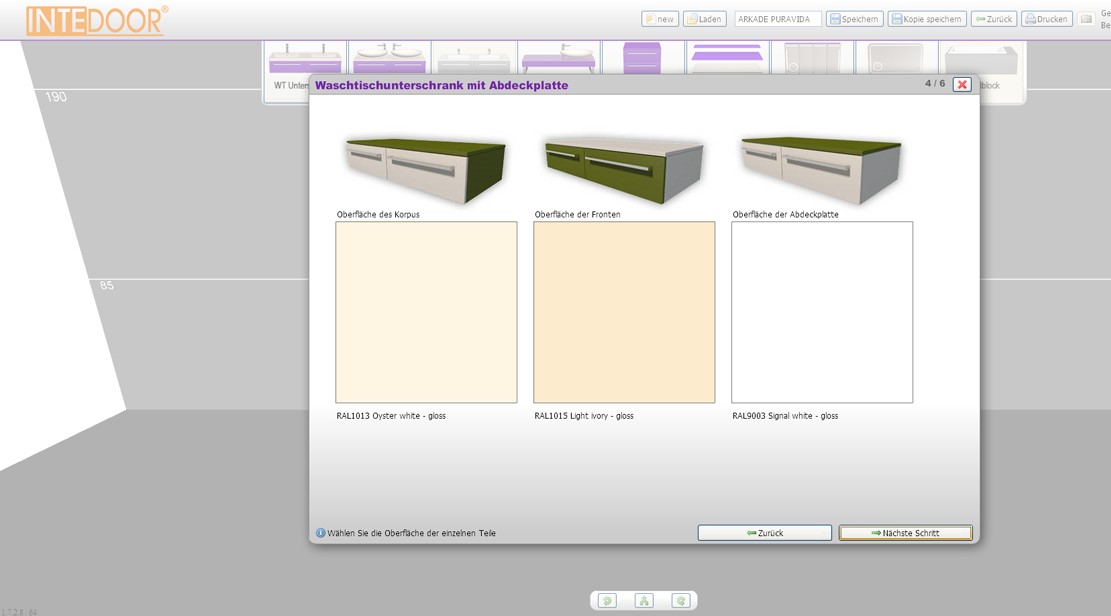Click the Korpus surface cabinet preview image

coord(425,166)
